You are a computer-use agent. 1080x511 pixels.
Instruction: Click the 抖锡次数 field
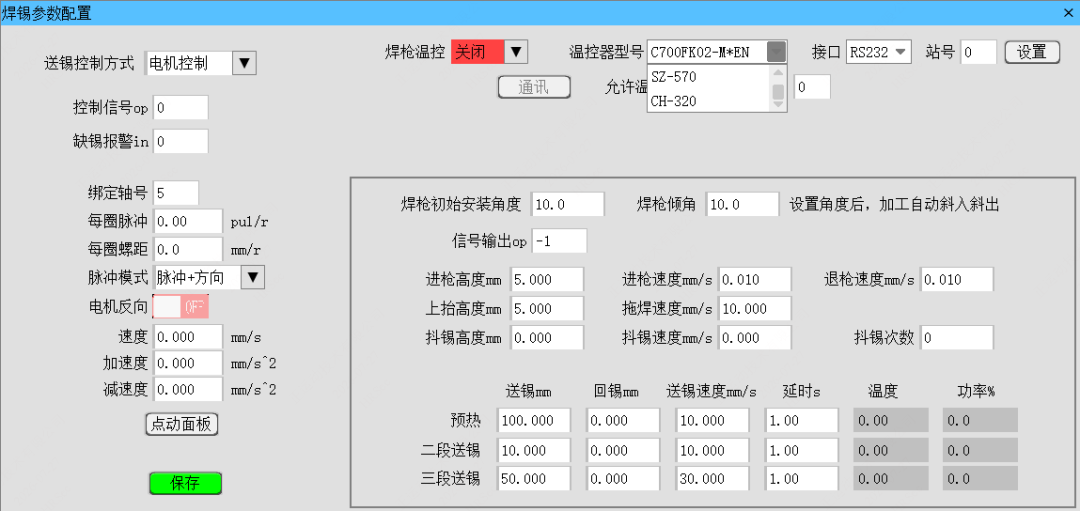(957, 337)
